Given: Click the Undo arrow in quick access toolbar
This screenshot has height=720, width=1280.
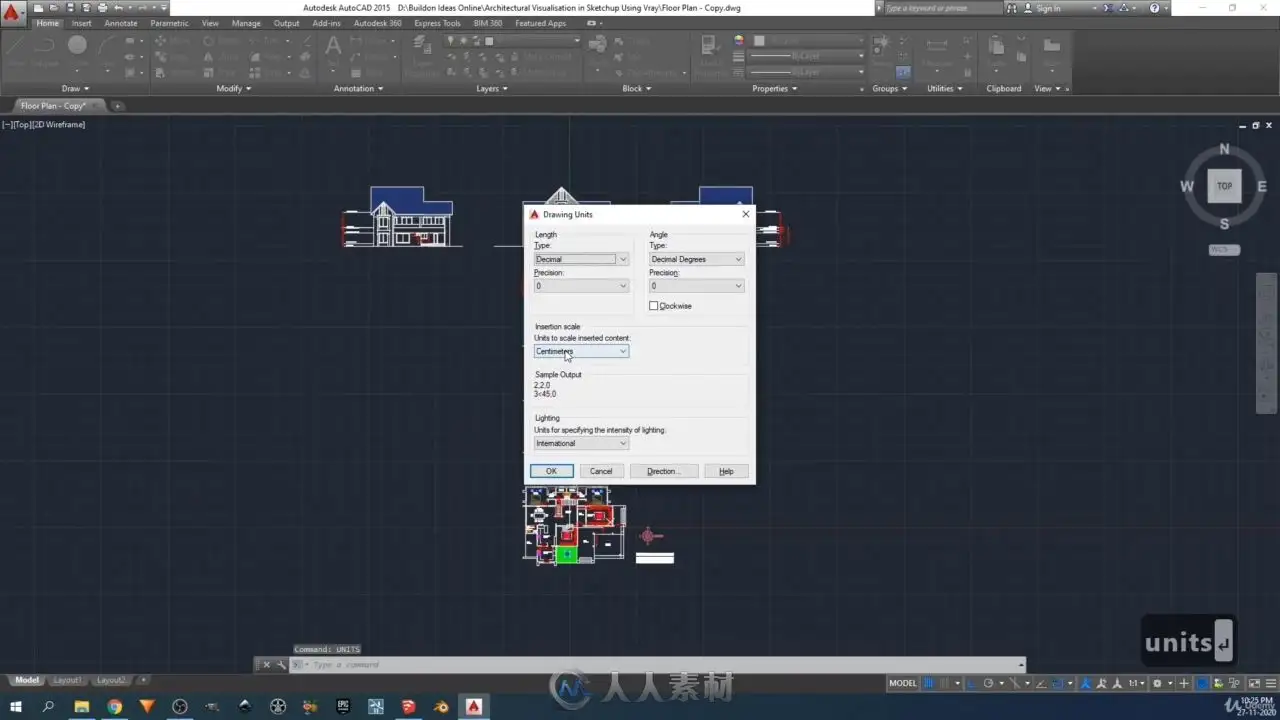Looking at the screenshot, I should (118, 8).
